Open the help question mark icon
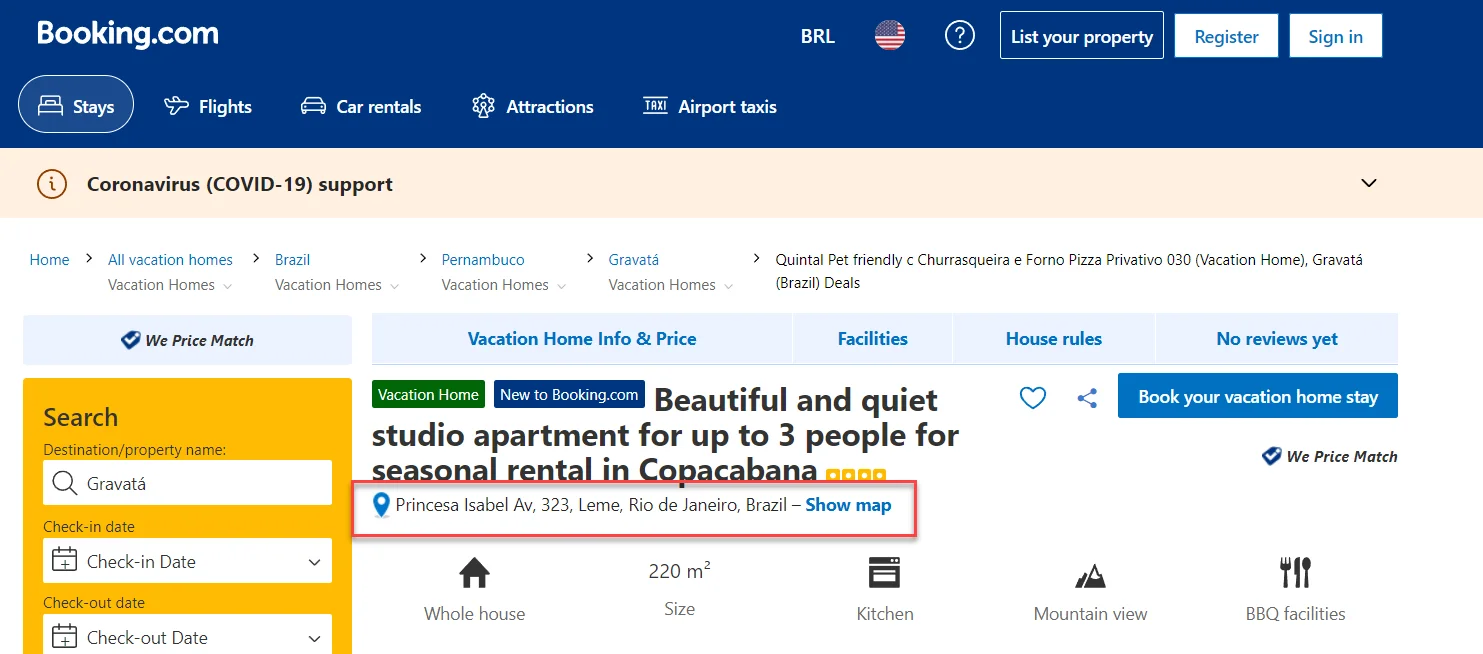 coord(959,36)
